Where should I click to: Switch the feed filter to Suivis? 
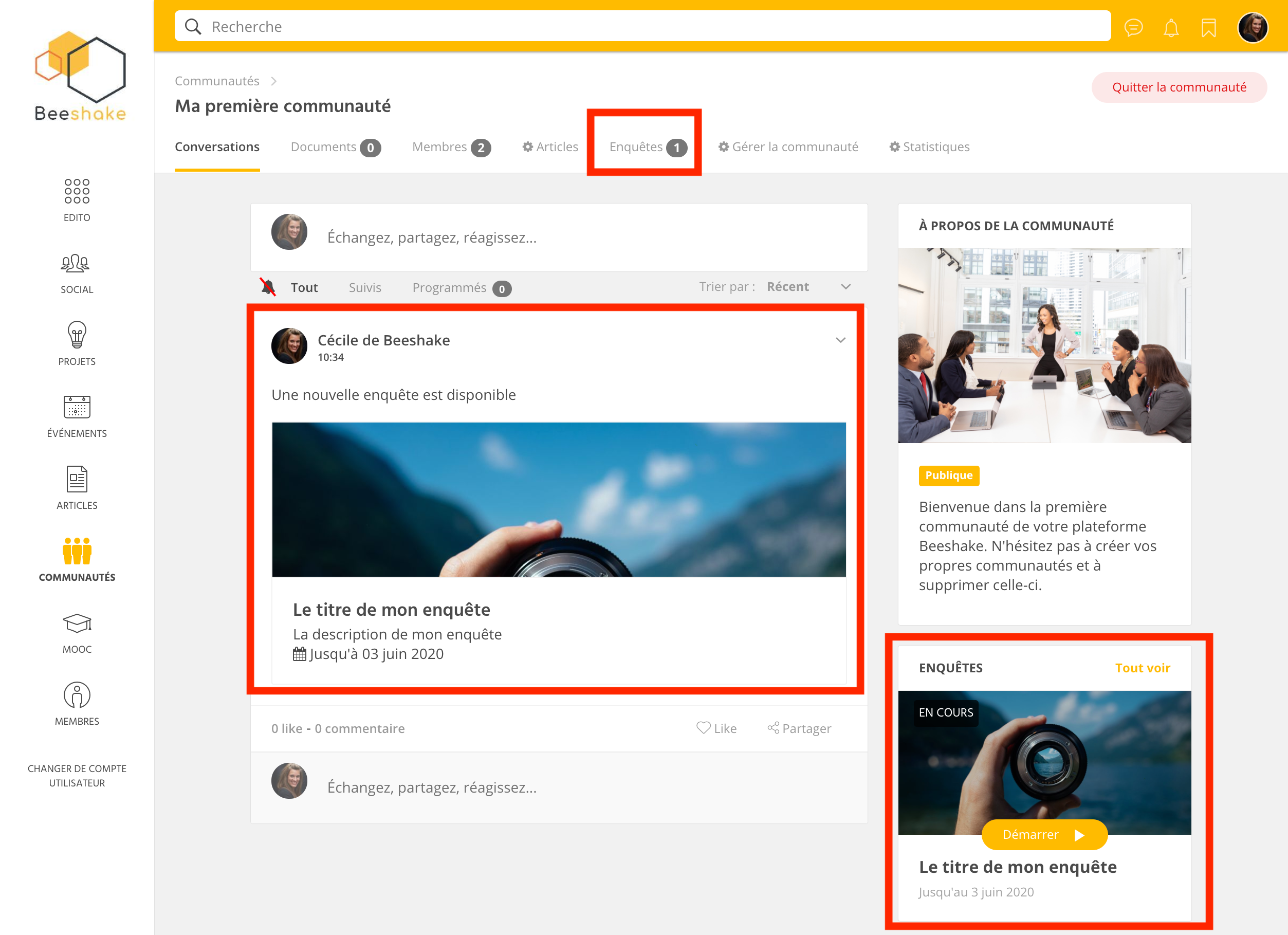click(x=364, y=287)
